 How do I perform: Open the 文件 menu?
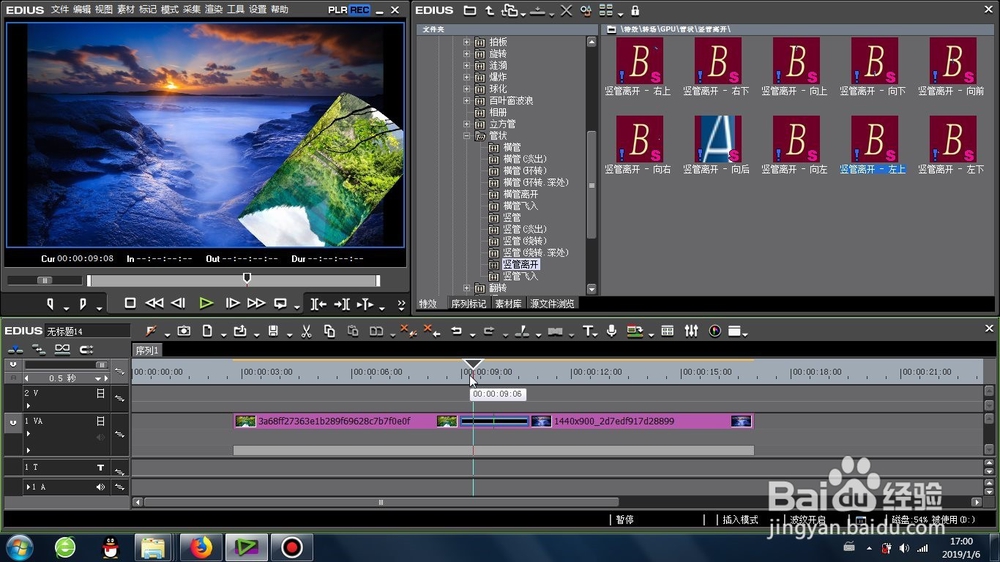pyautogui.click(x=59, y=10)
